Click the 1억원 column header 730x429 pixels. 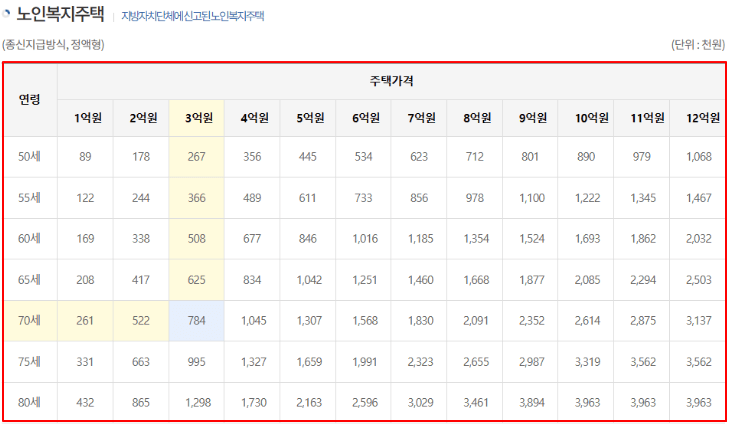(85, 118)
